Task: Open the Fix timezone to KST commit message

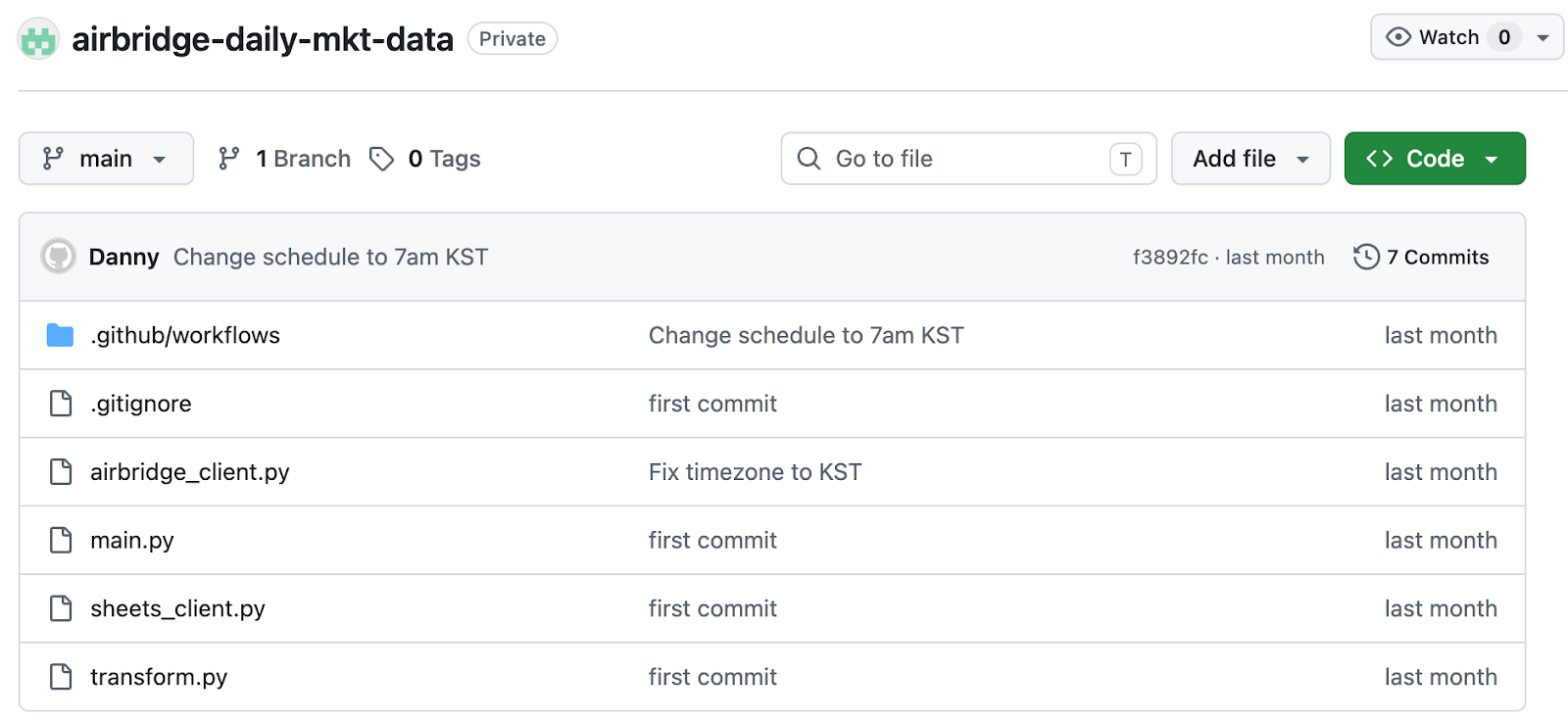Action: [755, 472]
